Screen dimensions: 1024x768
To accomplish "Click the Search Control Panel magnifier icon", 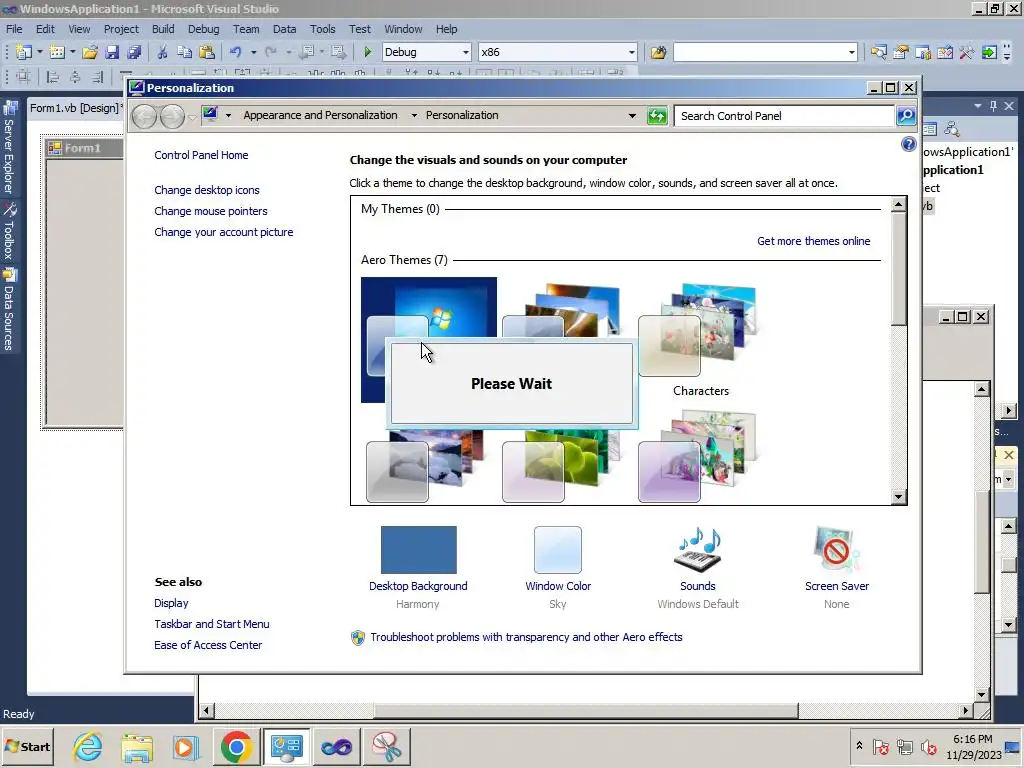I will point(906,116).
